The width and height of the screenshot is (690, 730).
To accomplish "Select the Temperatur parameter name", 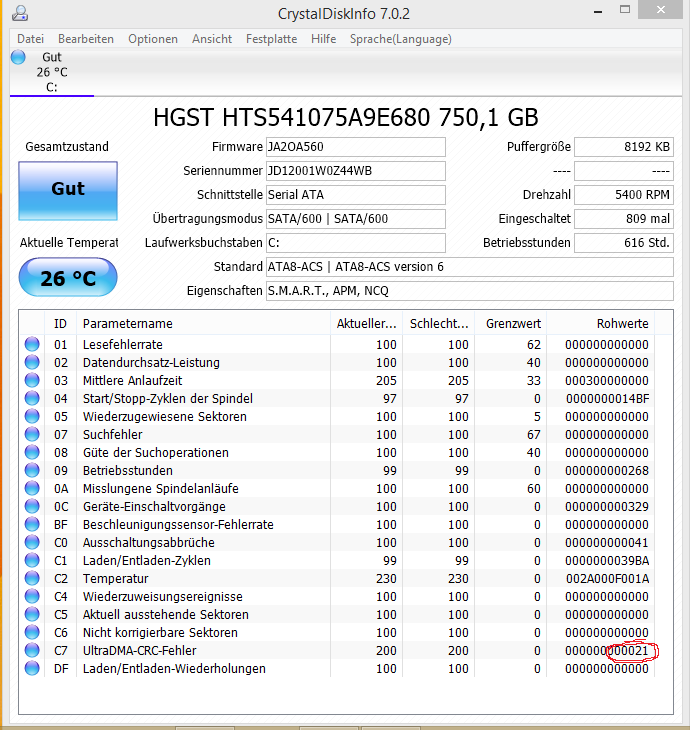I will pos(115,579).
